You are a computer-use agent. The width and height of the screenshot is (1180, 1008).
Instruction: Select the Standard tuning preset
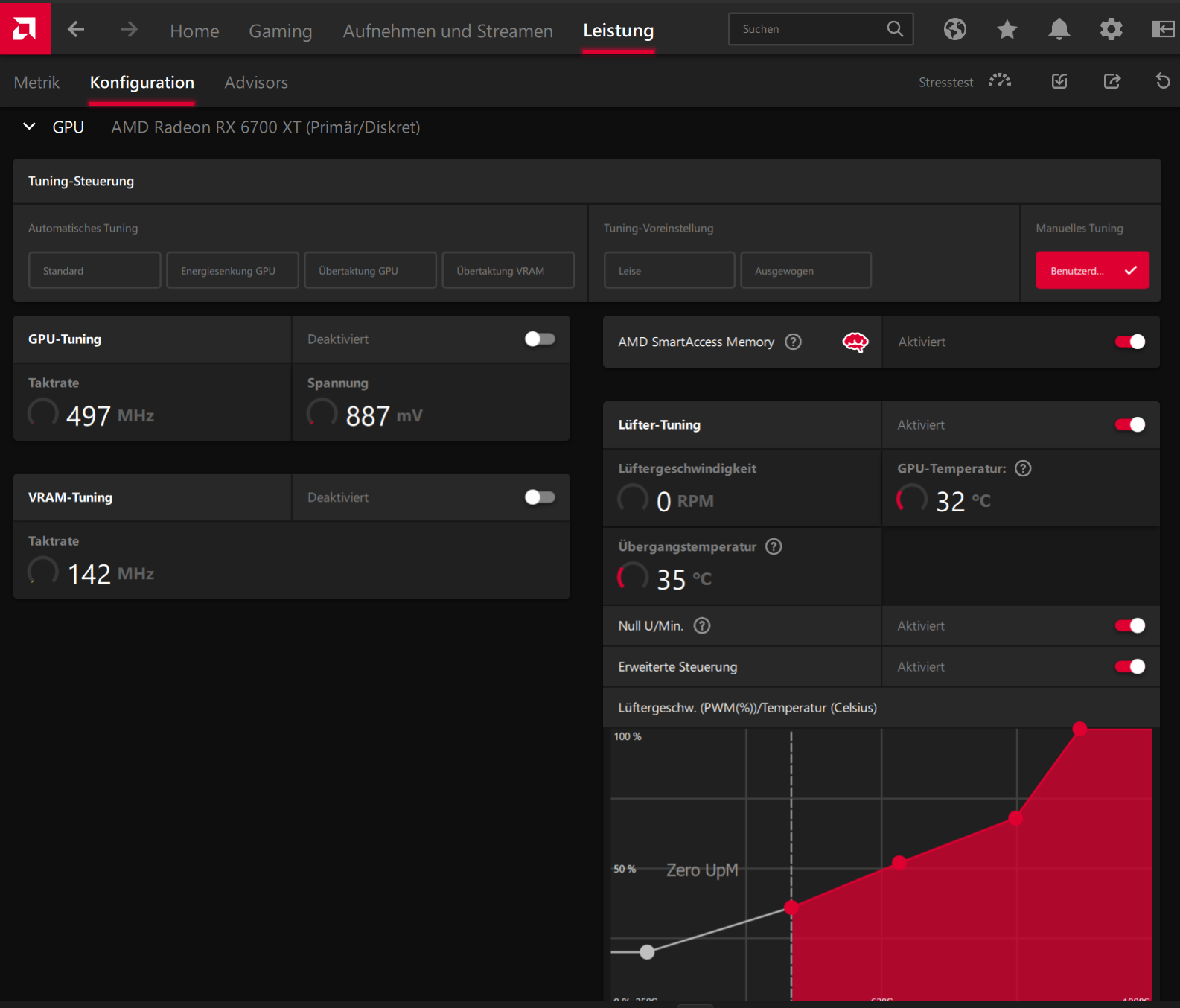pyautogui.click(x=95, y=270)
